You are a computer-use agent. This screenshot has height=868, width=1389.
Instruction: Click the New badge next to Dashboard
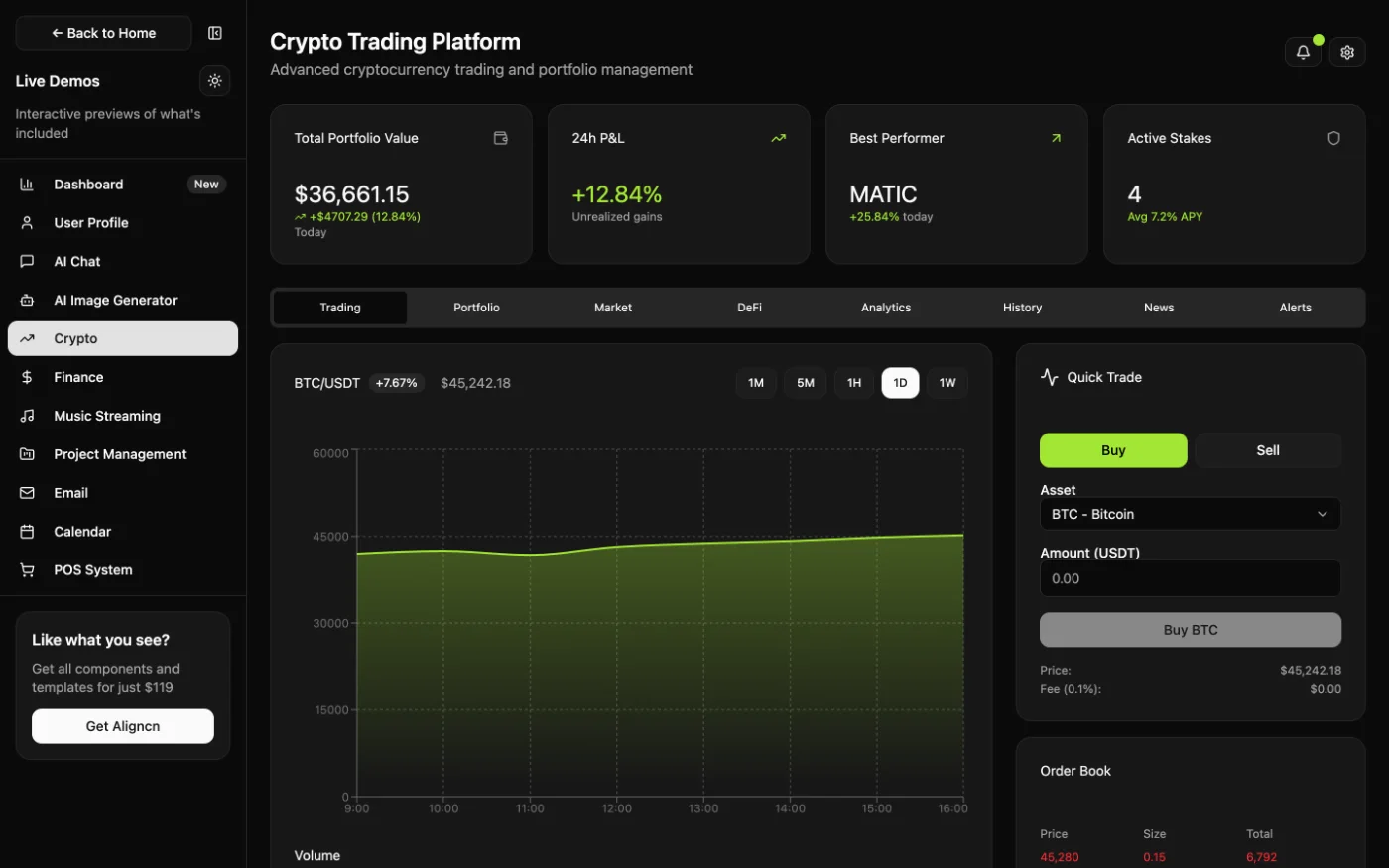[x=206, y=185]
